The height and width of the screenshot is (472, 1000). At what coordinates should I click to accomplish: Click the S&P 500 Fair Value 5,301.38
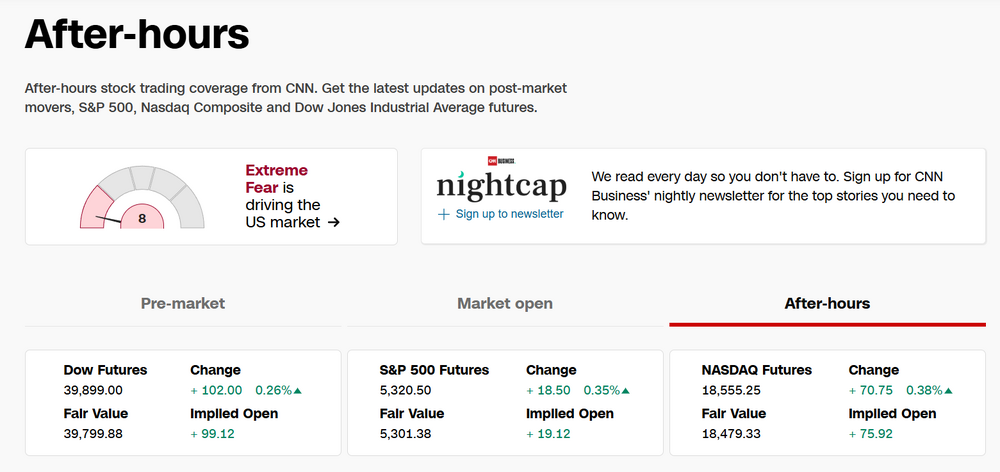407,433
